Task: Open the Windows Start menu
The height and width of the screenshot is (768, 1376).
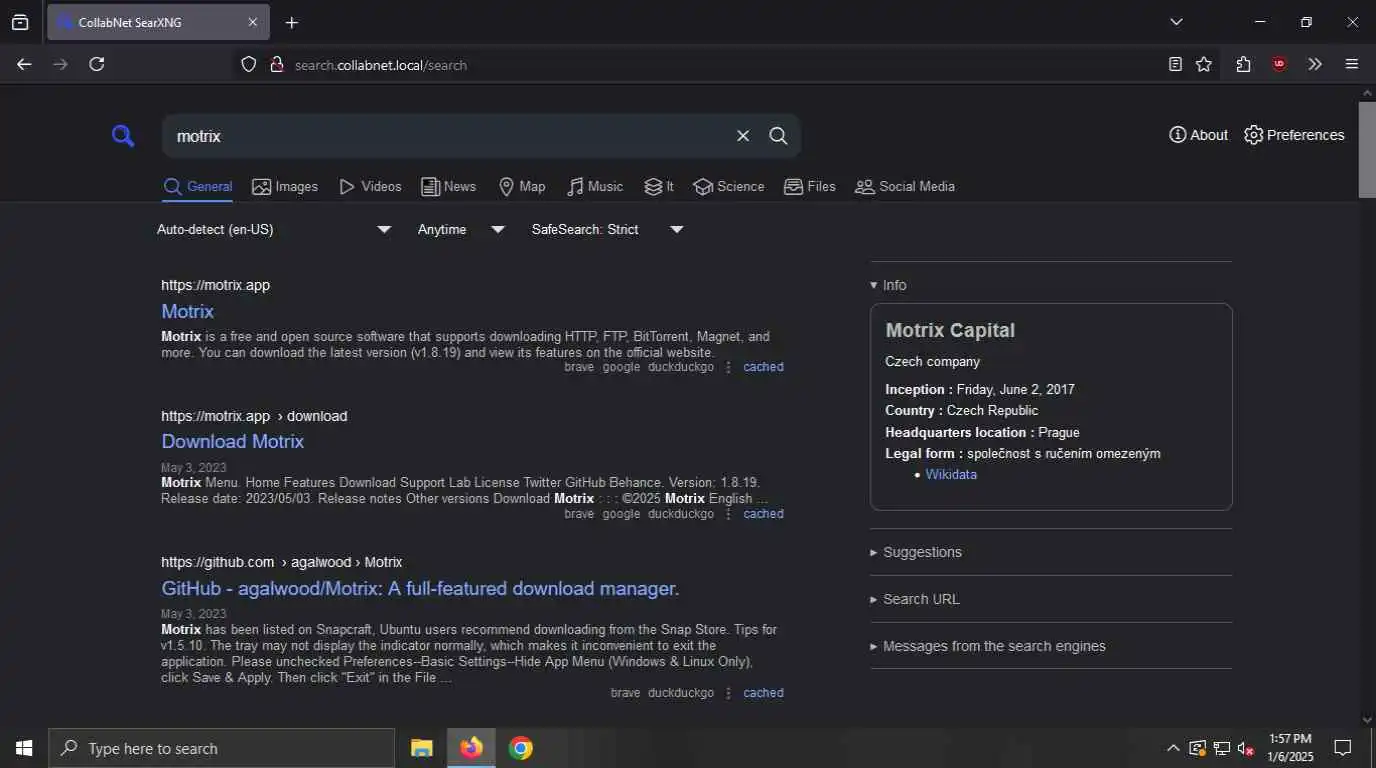Action: (24, 748)
